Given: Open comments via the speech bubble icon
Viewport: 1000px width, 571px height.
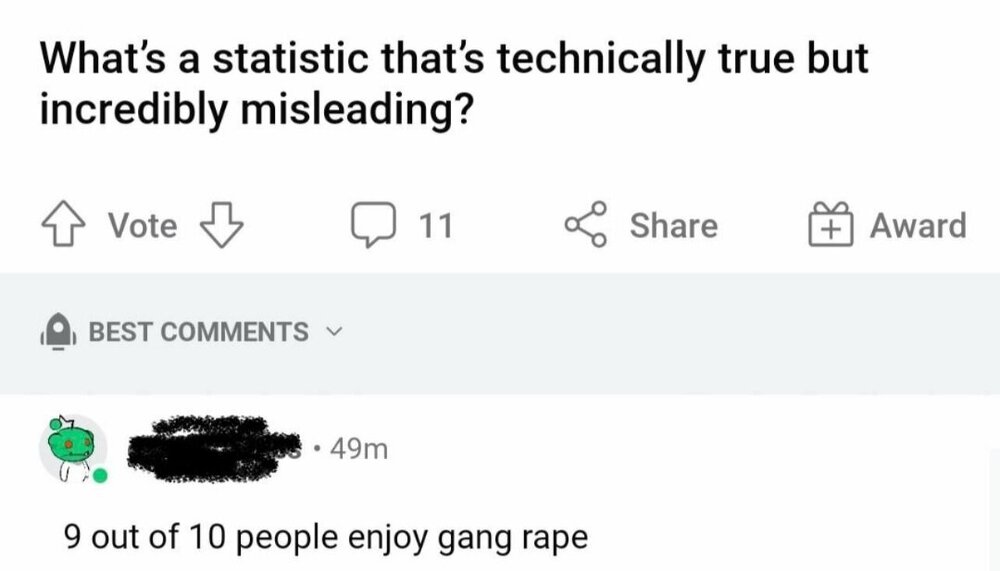Looking at the screenshot, I should coord(376,225).
